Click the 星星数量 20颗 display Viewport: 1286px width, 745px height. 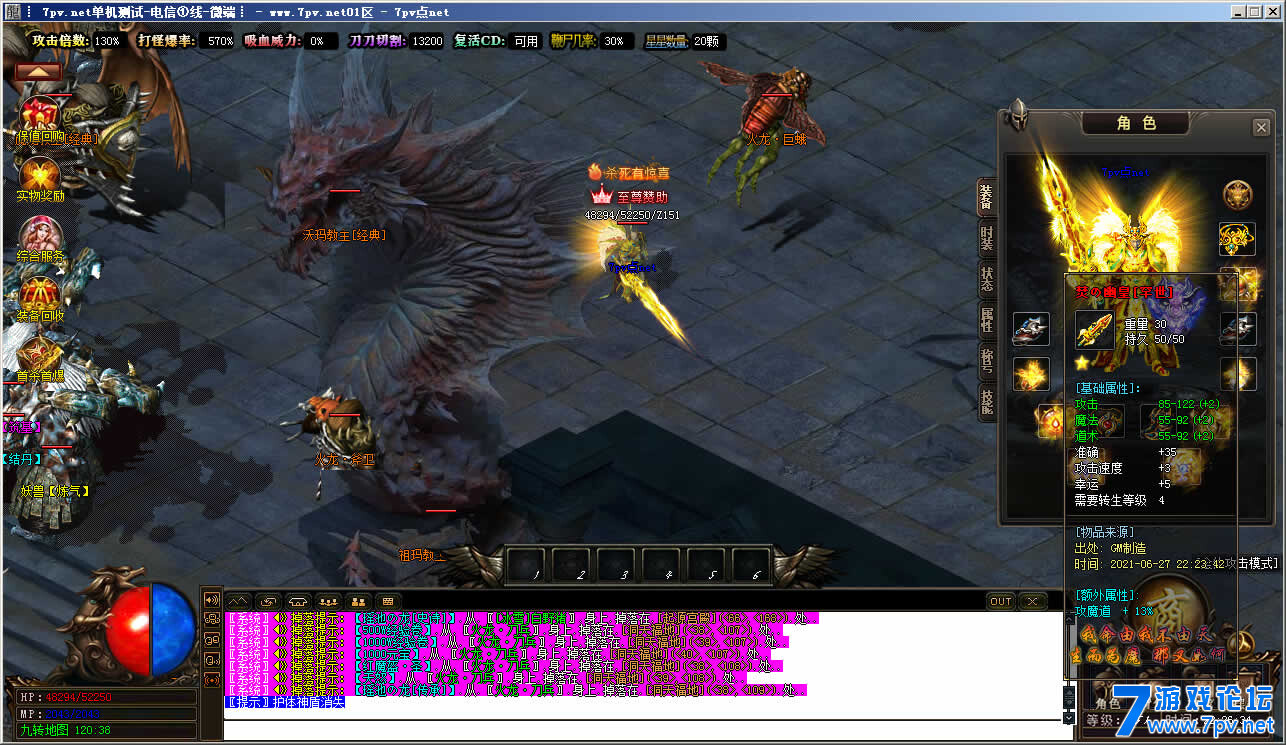[x=684, y=41]
